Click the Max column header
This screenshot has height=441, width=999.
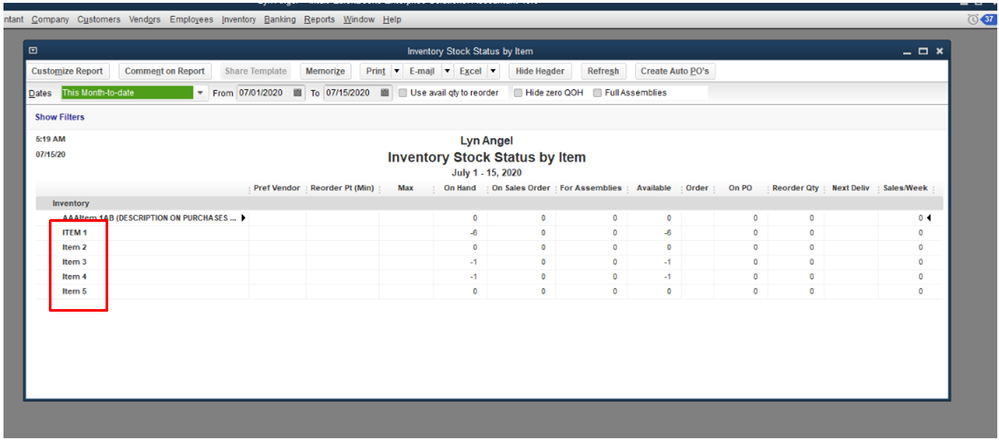406,189
